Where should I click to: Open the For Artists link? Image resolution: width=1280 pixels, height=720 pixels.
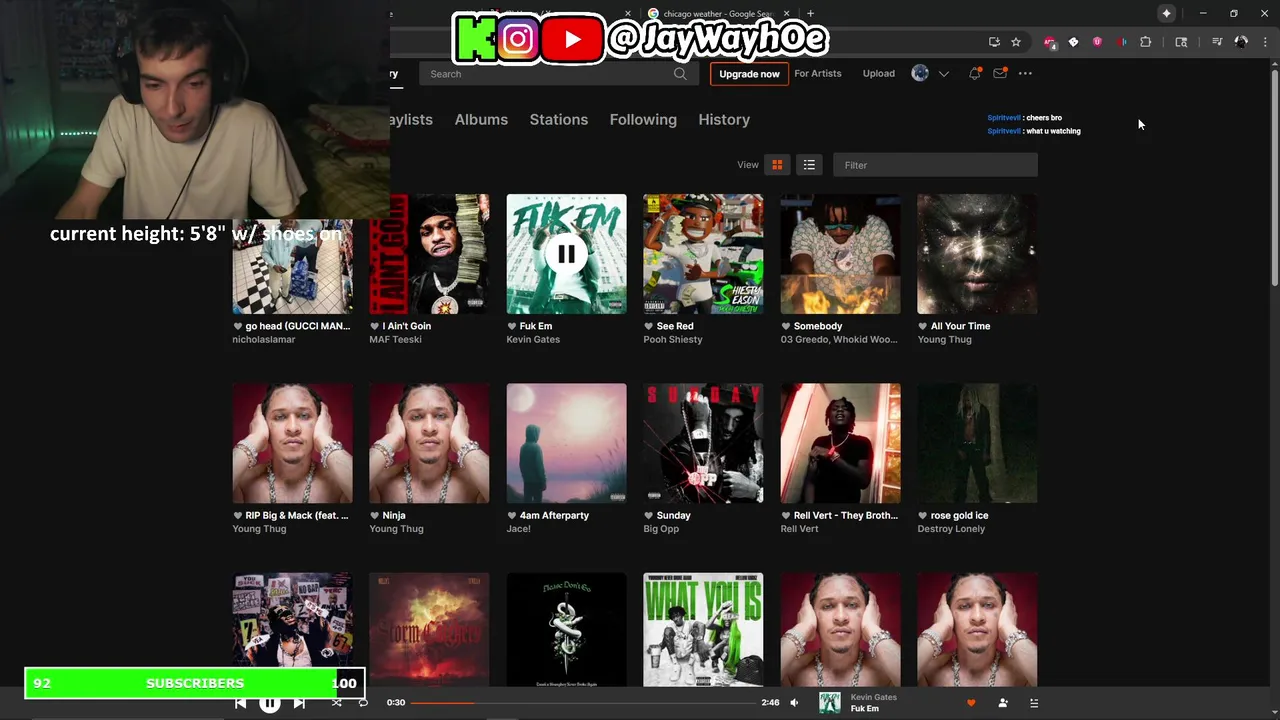[x=818, y=73]
